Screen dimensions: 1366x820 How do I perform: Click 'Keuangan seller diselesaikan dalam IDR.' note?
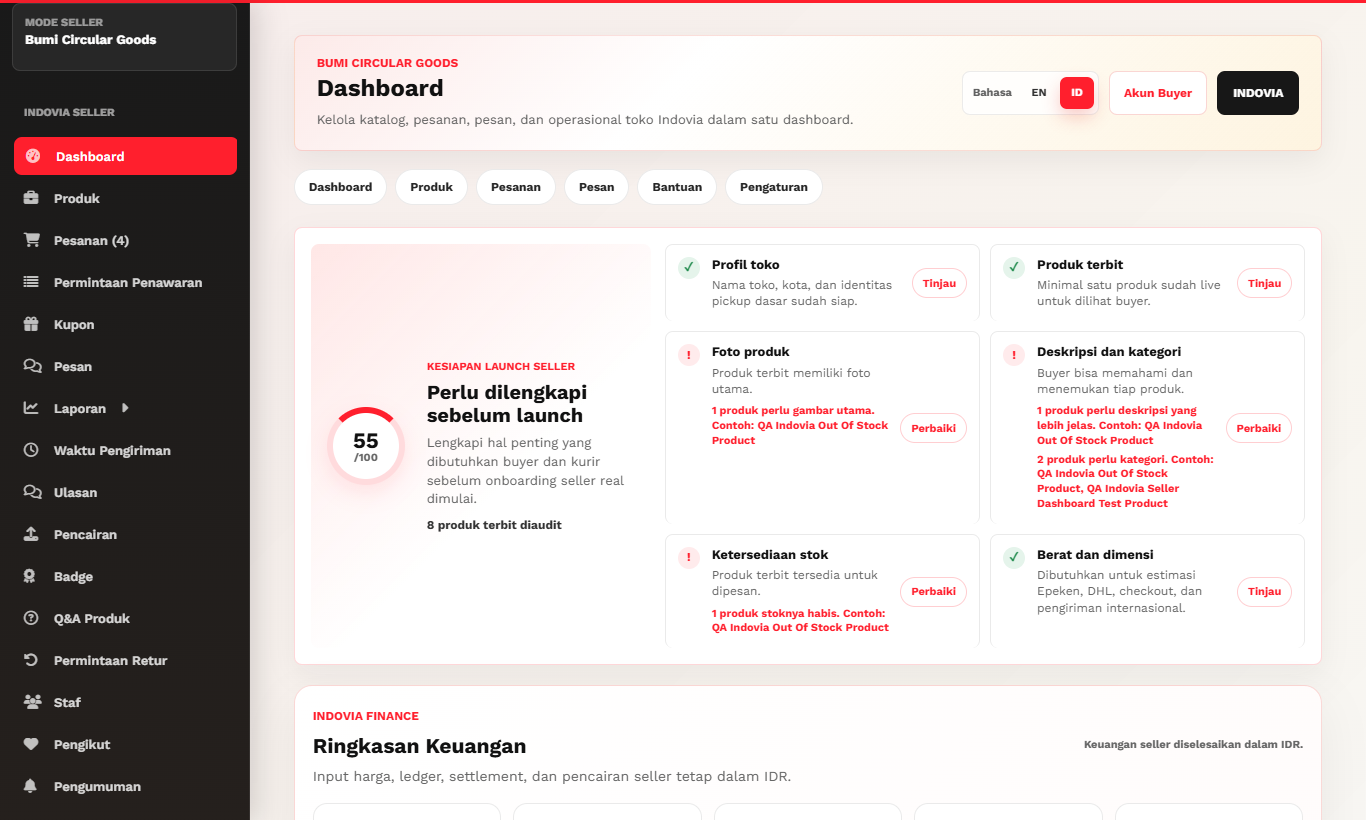pyautogui.click(x=1193, y=744)
